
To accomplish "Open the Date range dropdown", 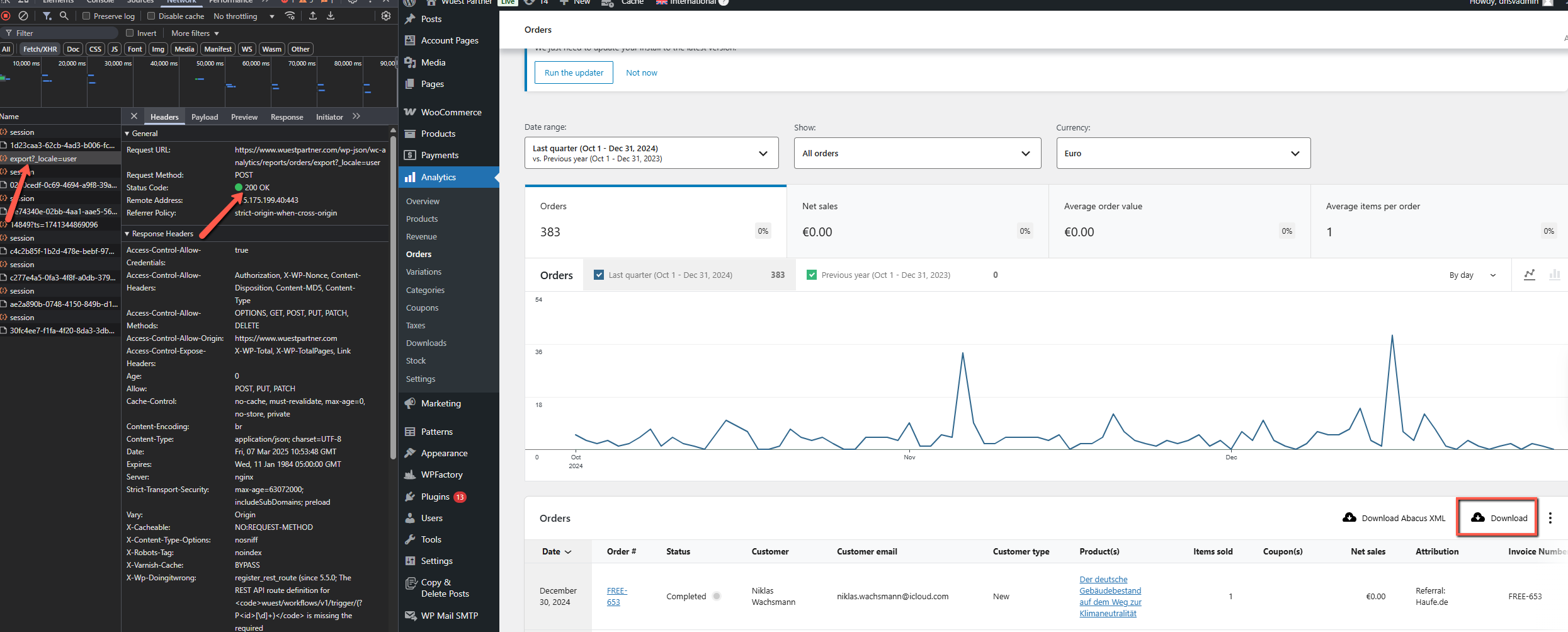I will pyautogui.click(x=651, y=153).
